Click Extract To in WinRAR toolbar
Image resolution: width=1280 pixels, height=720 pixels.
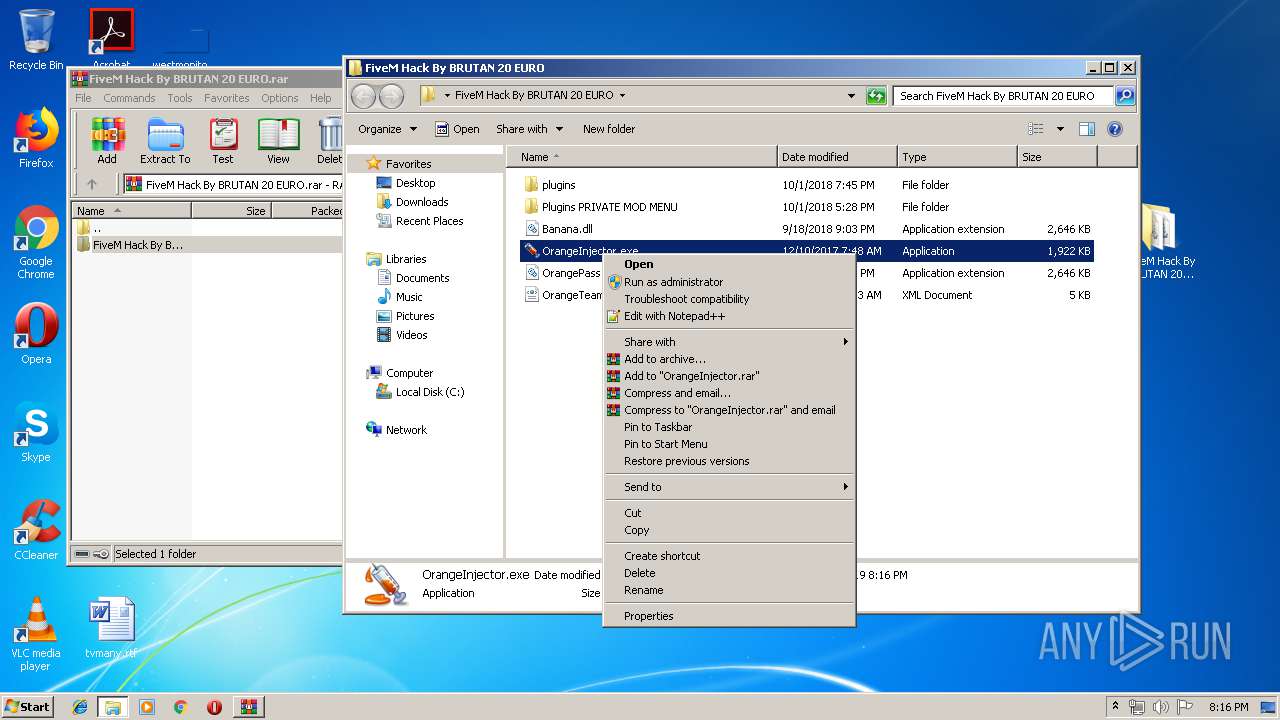point(165,140)
